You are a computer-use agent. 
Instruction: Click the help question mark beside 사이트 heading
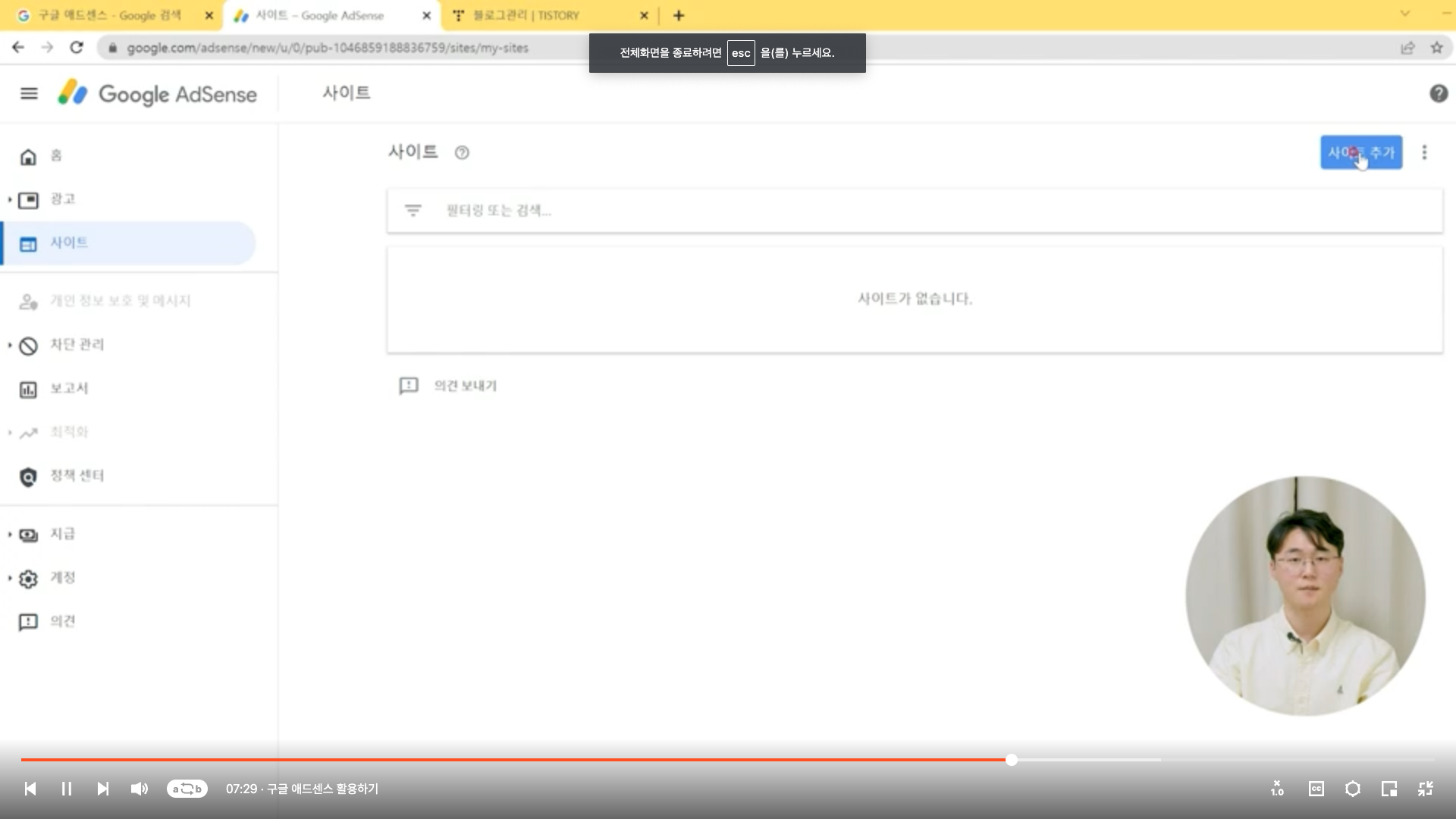click(x=462, y=152)
